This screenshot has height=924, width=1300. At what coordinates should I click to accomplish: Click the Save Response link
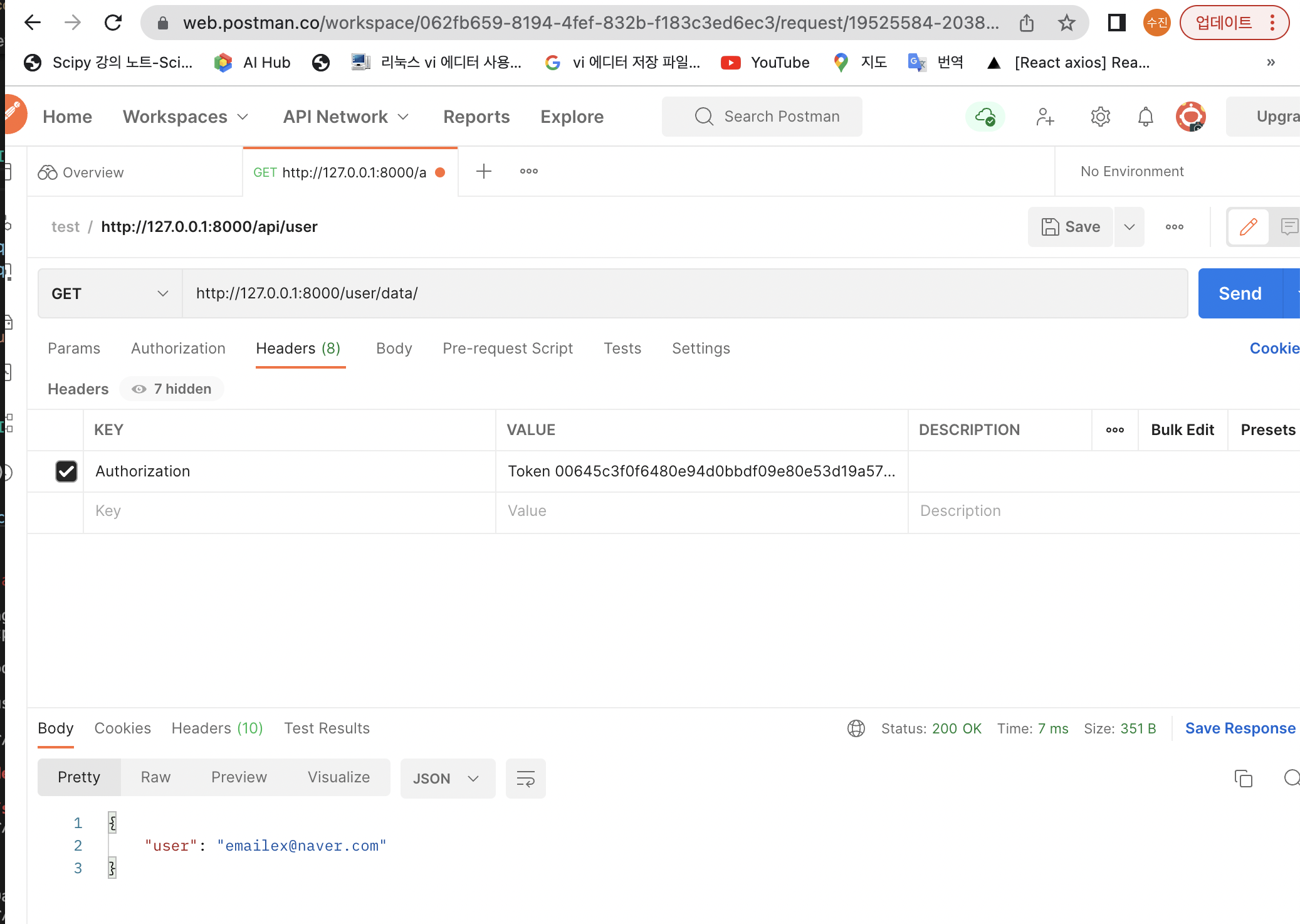point(1240,728)
